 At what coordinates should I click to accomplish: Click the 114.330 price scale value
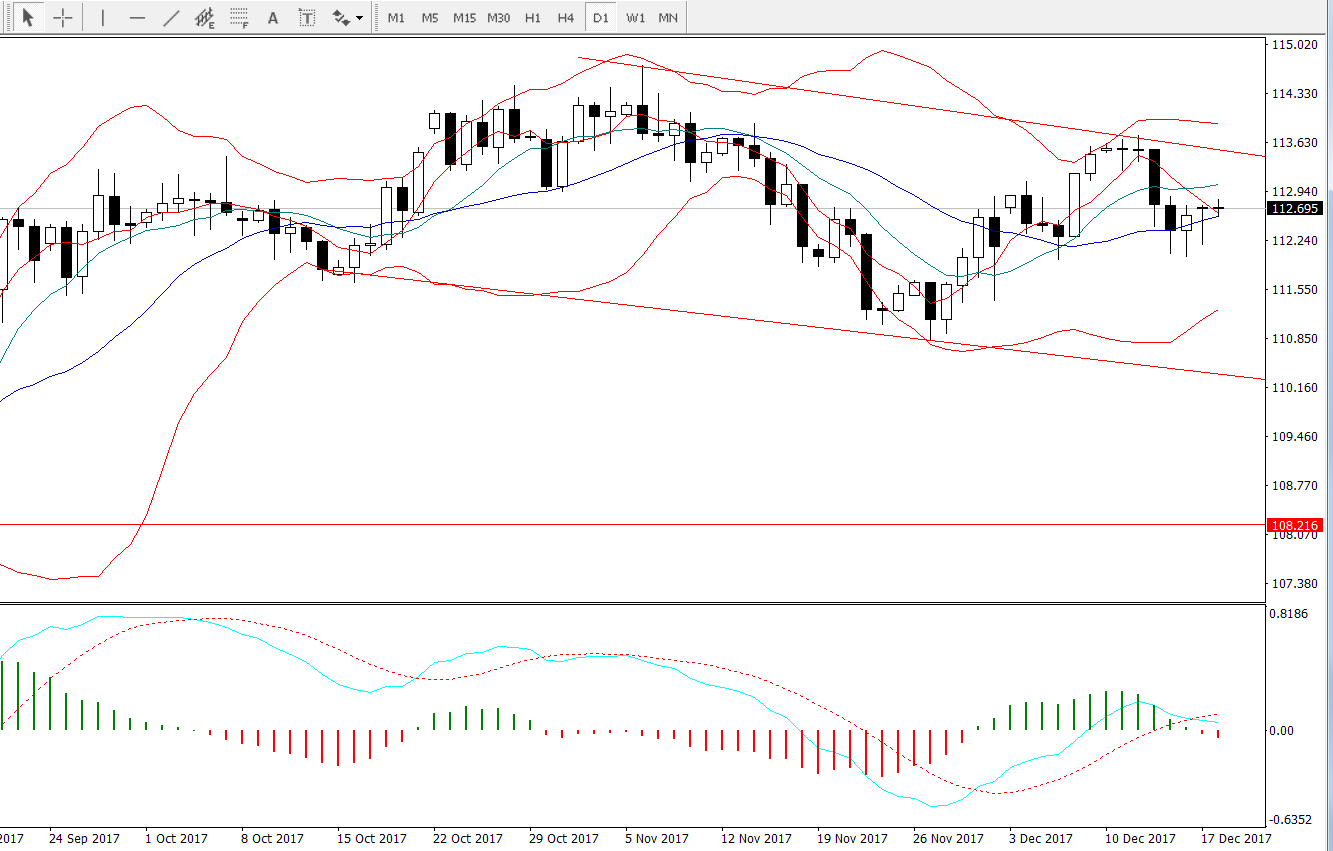click(x=1293, y=94)
